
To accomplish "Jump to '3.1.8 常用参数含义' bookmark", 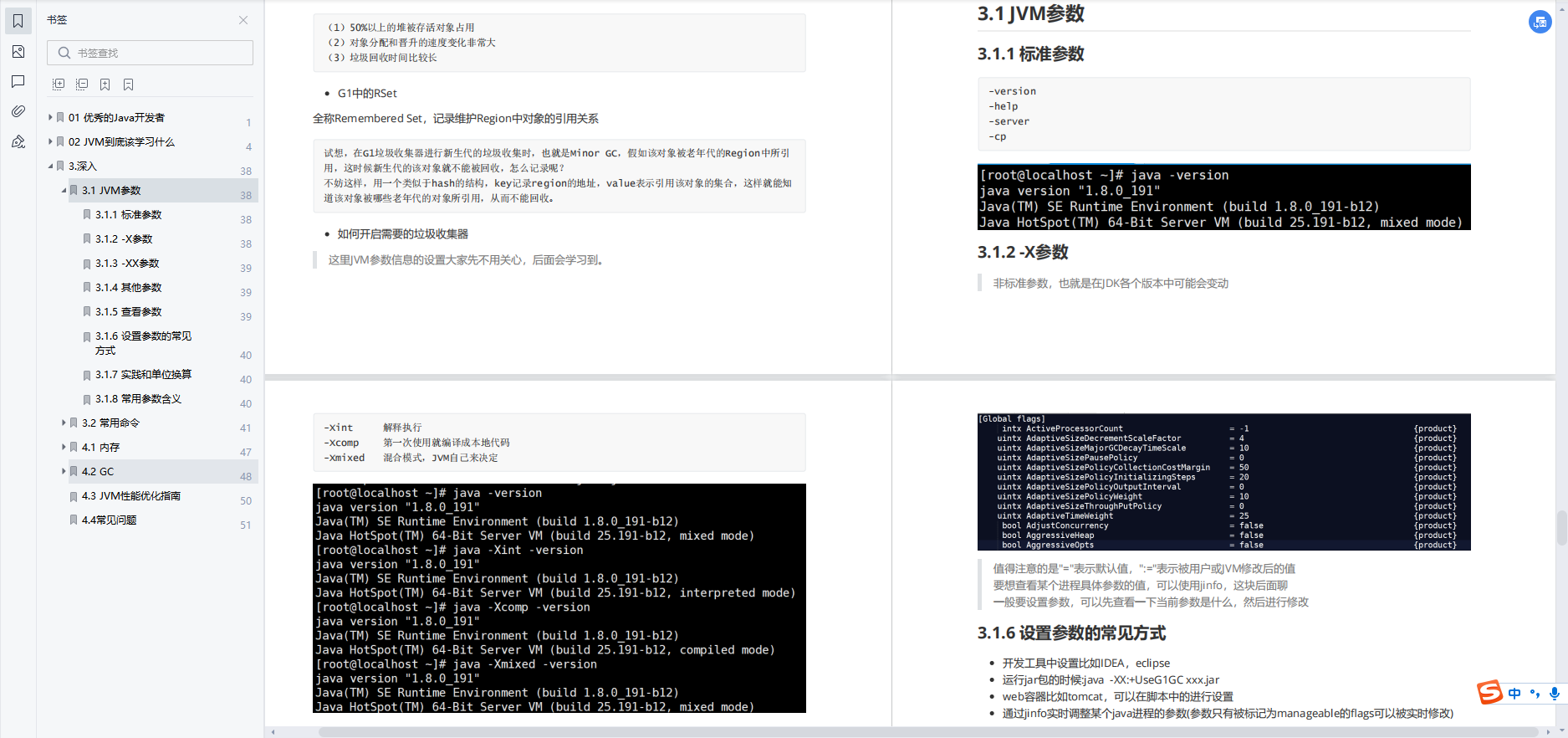I will tap(138, 399).
